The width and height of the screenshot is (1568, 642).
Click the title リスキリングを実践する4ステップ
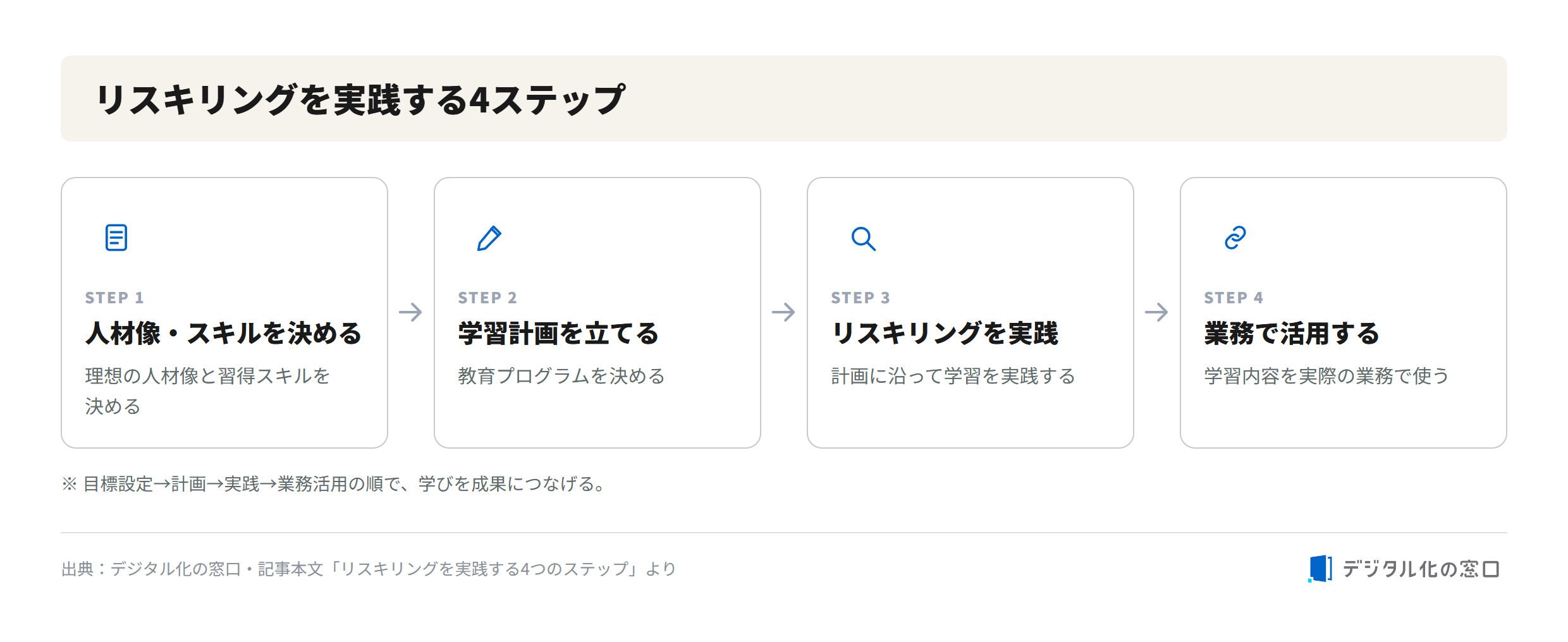tap(360, 99)
